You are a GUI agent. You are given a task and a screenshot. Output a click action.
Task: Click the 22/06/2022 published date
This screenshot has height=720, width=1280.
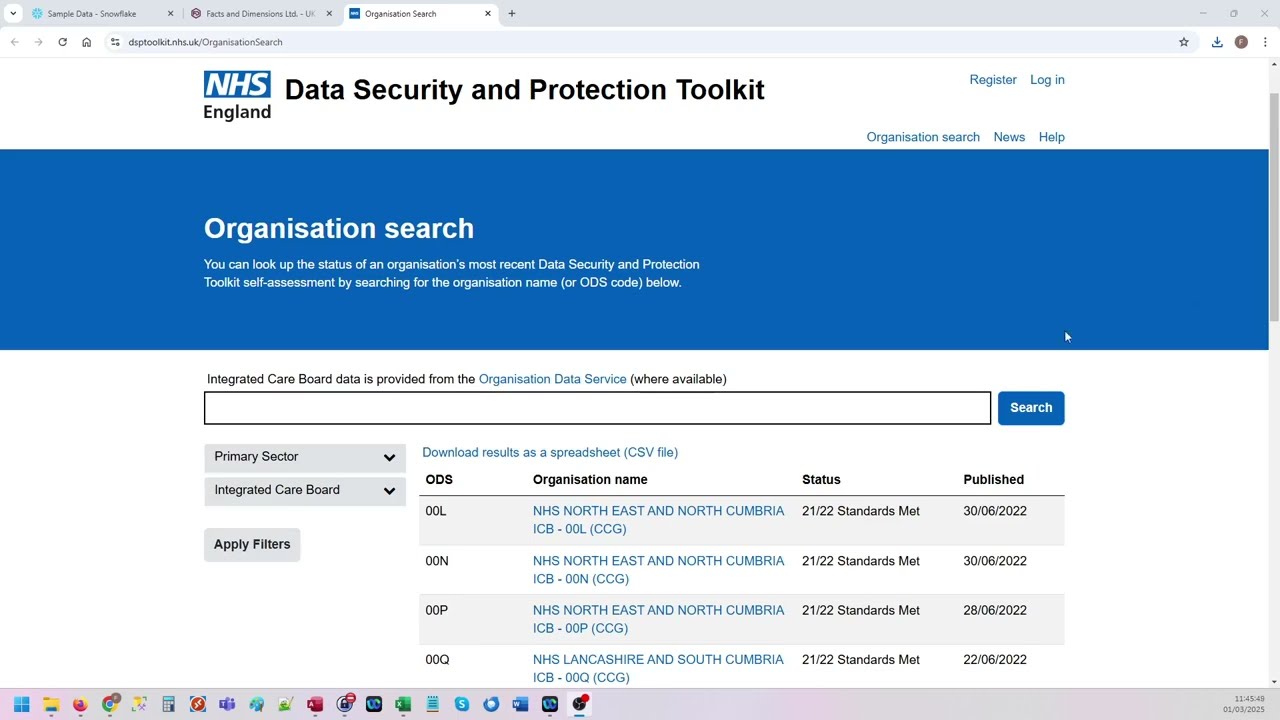coord(995,660)
